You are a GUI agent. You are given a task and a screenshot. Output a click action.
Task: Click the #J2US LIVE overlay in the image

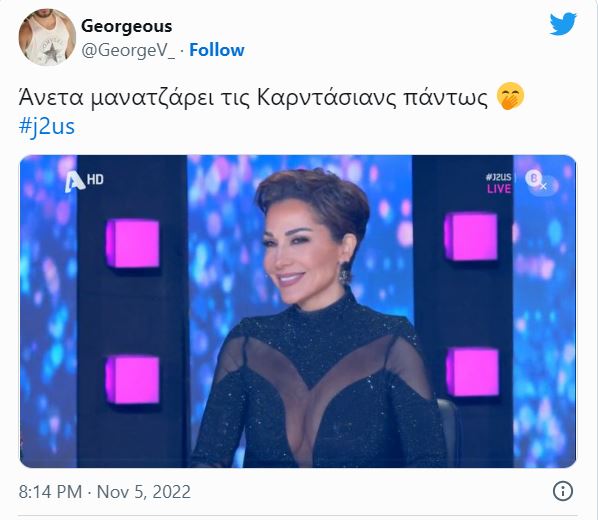pyautogui.click(x=498, y=183)
